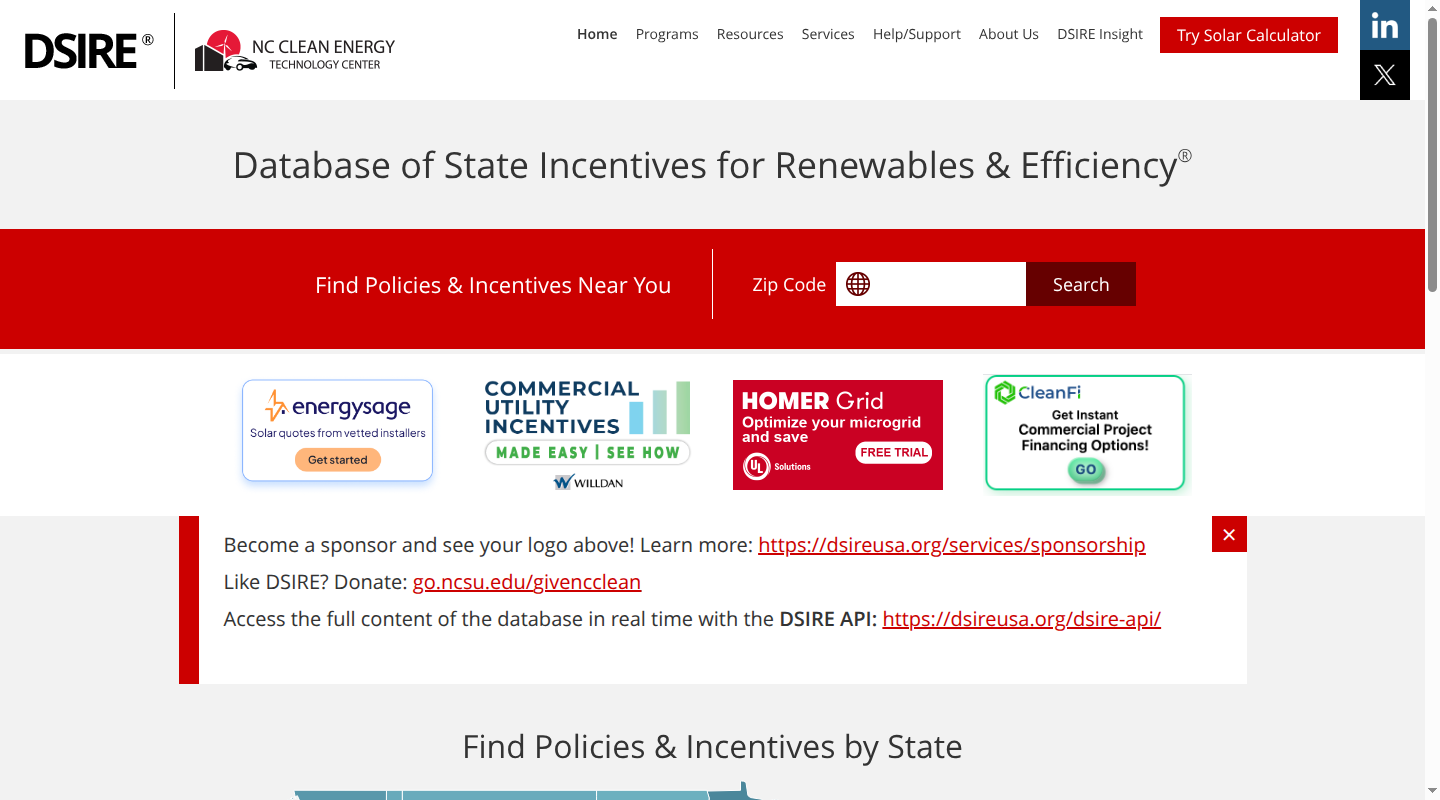This screenshot has height=800, width=1440.
Task: Open the Willdan Commercial Utility Incentives ad
Action: (x=588, y=435)
